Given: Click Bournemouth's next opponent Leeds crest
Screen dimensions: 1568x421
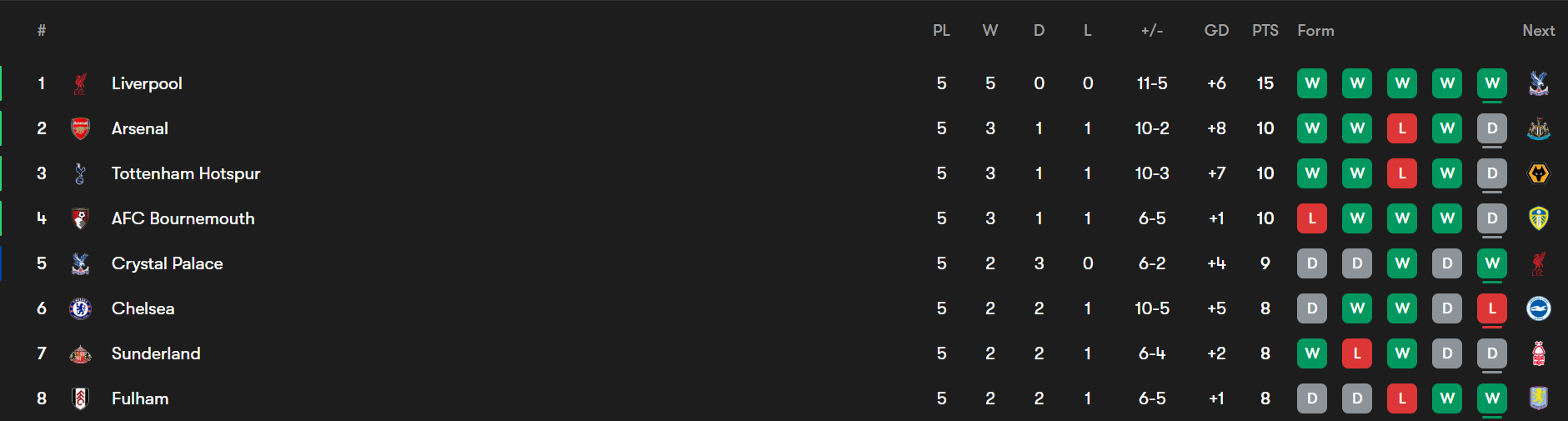Looking at the screenshot, I should 1538,218.
